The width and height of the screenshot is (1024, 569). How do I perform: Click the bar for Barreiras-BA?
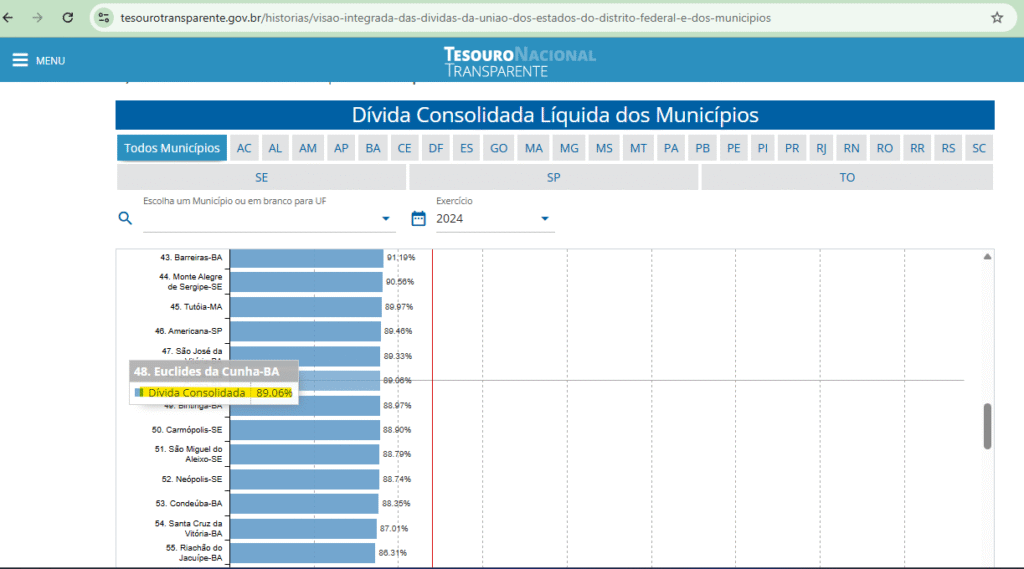[x=306, y=258]
